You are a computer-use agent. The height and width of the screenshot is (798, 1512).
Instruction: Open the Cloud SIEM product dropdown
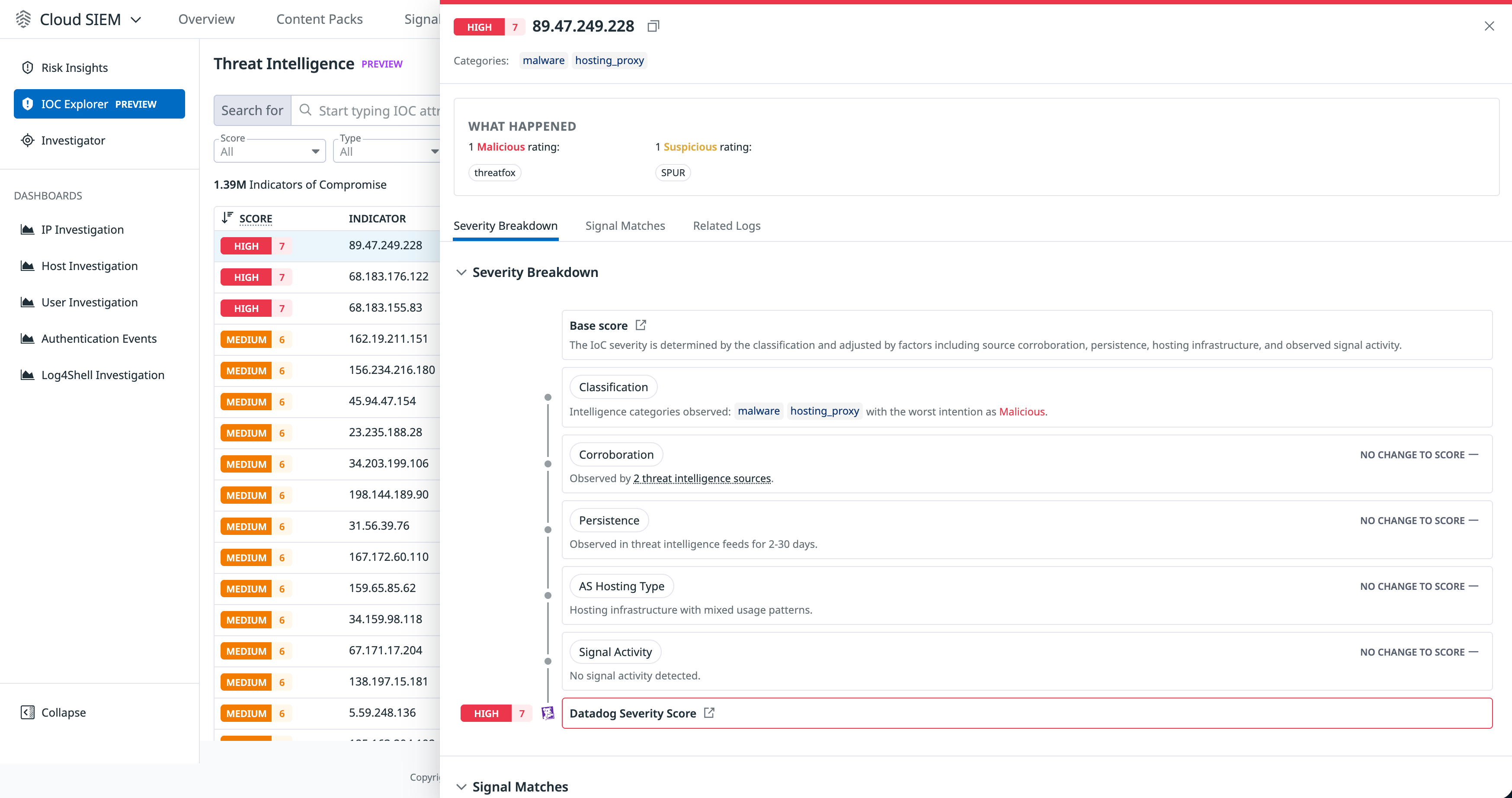(136, 20)
